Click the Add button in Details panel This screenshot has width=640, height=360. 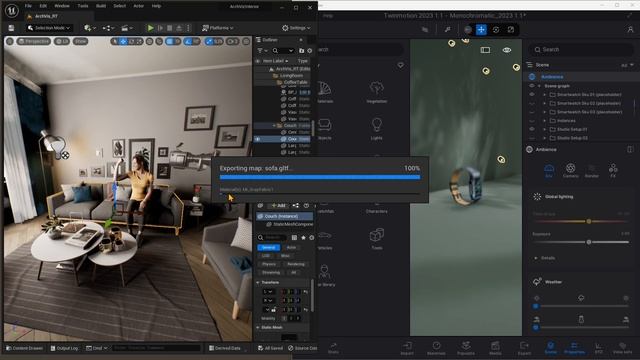(278, 205)
